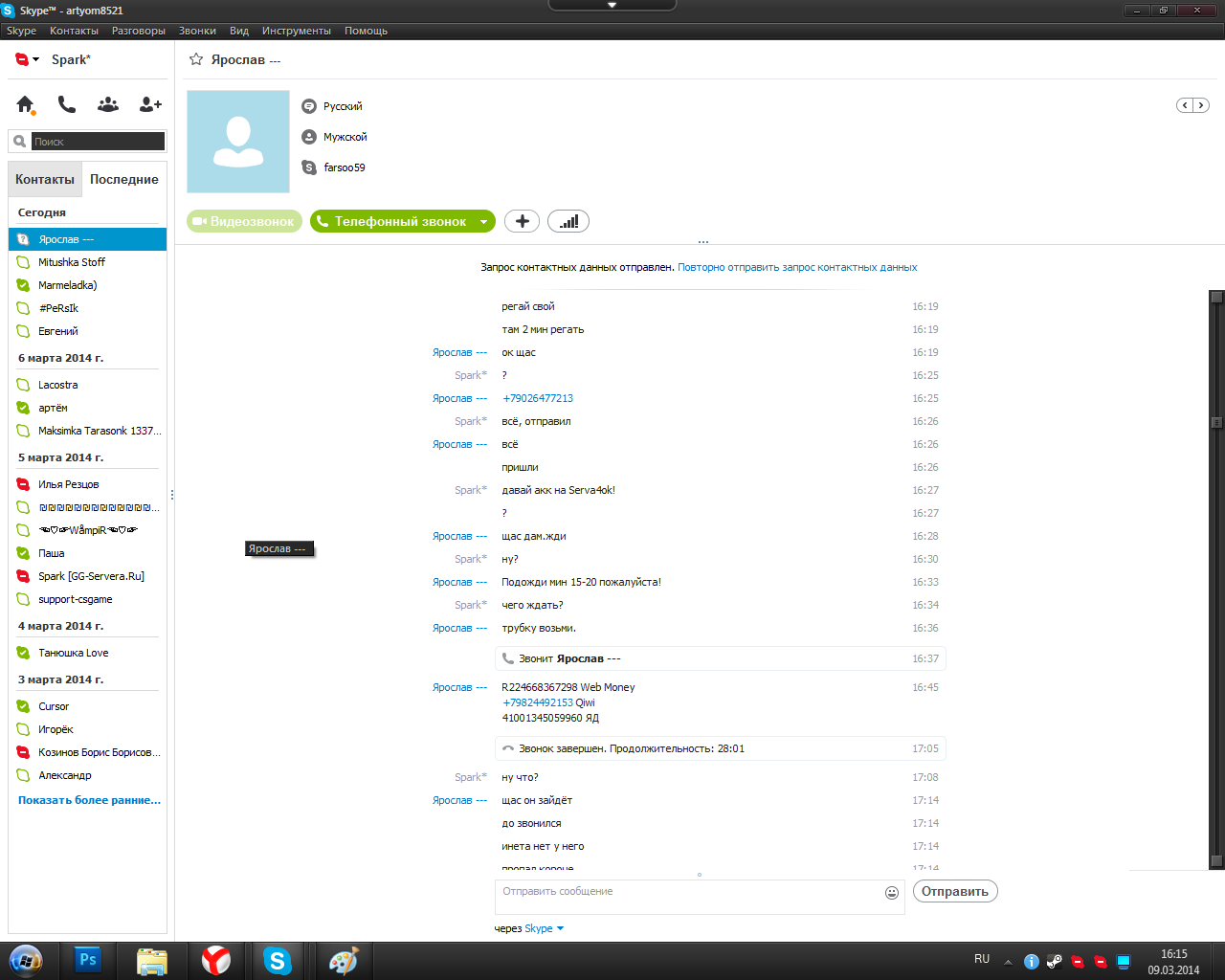Open Skype home screen icon
1225x980 pixels.
25,104
